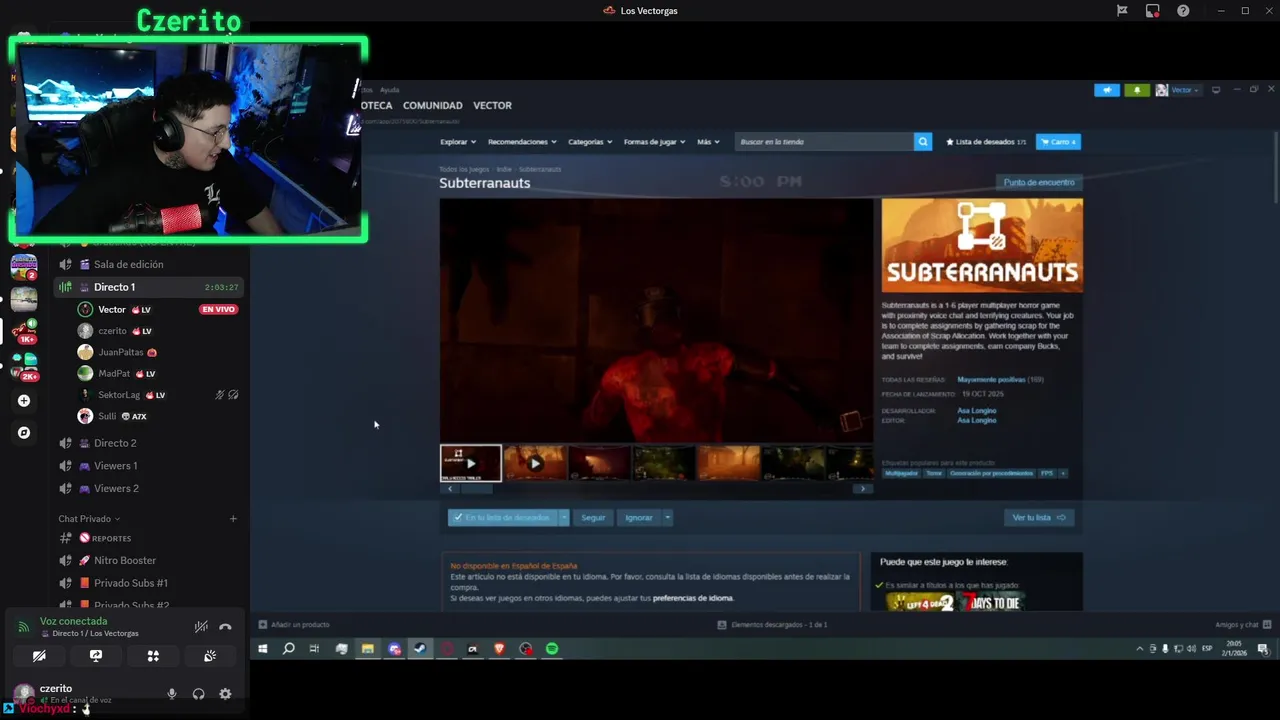Add channel plus next to Chat Privado
Screen dimensions: 1280x720
(x=233, y=519)
